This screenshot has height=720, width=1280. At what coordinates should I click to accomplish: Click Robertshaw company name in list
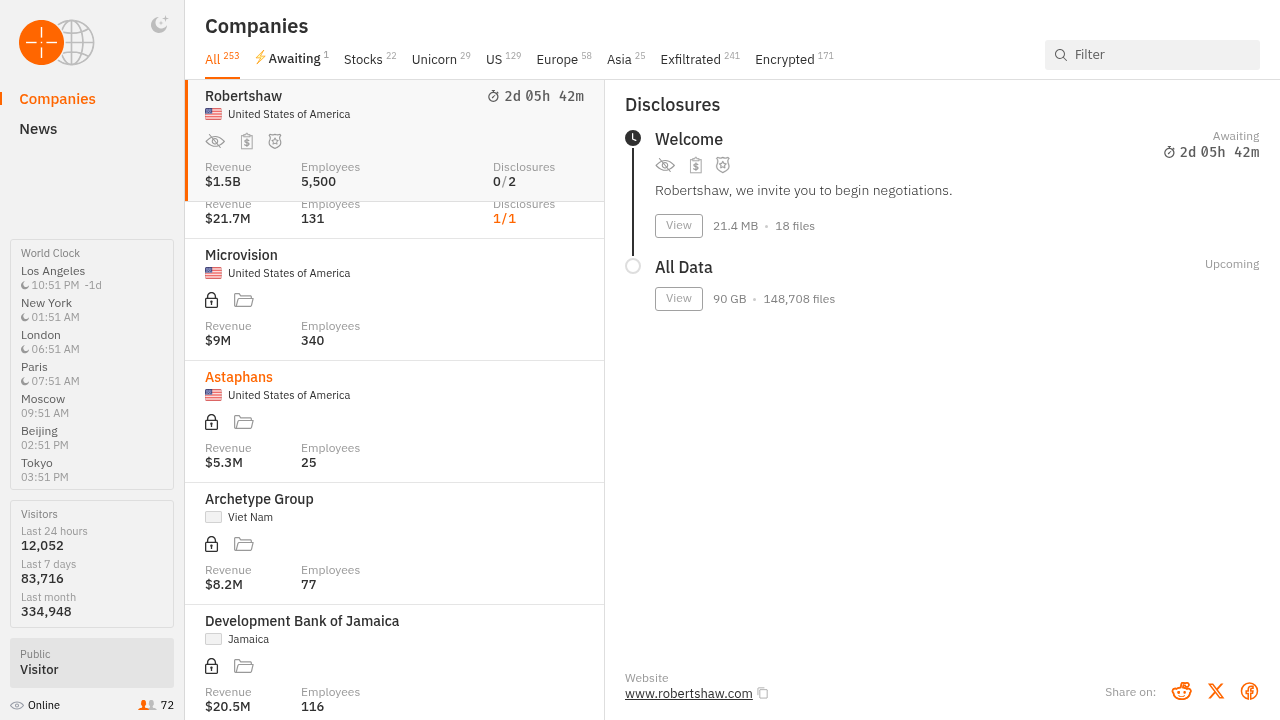click(243, 96)
